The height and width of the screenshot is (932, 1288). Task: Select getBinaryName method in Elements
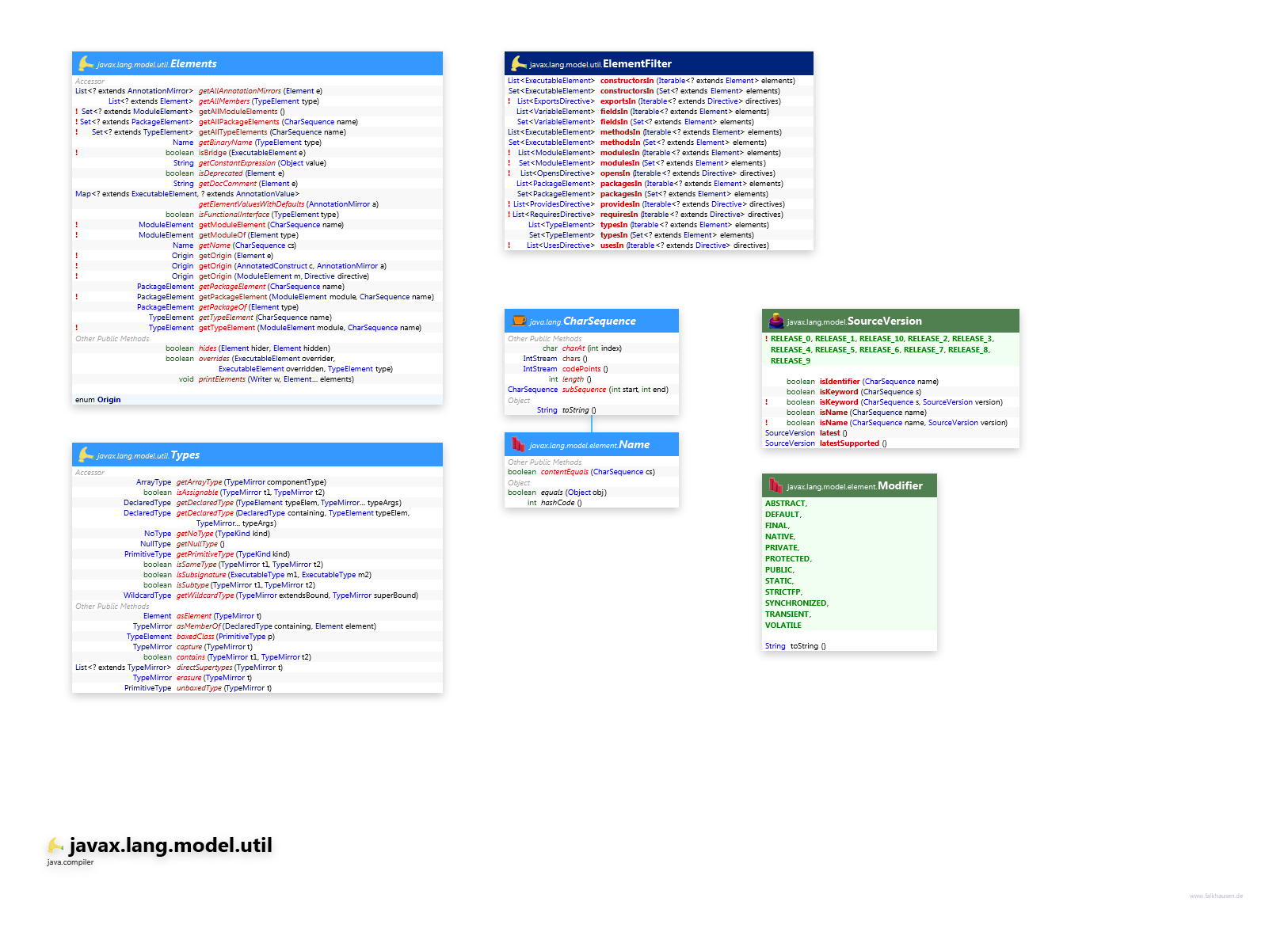pos(225,143)
